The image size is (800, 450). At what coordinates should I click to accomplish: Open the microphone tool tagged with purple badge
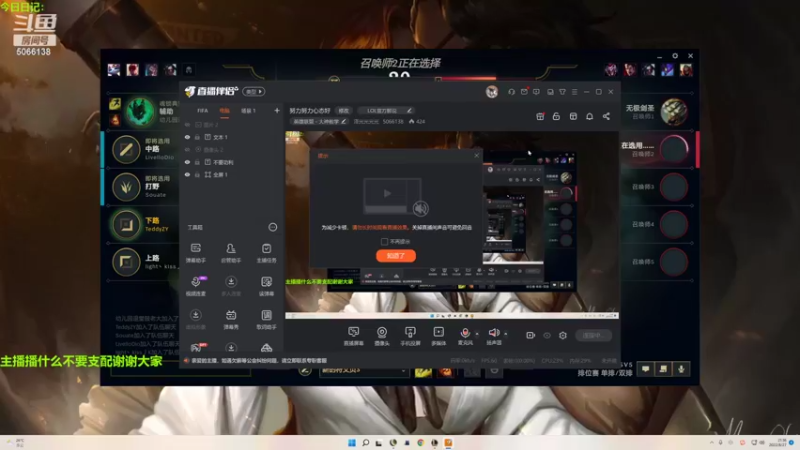(195, 286)
